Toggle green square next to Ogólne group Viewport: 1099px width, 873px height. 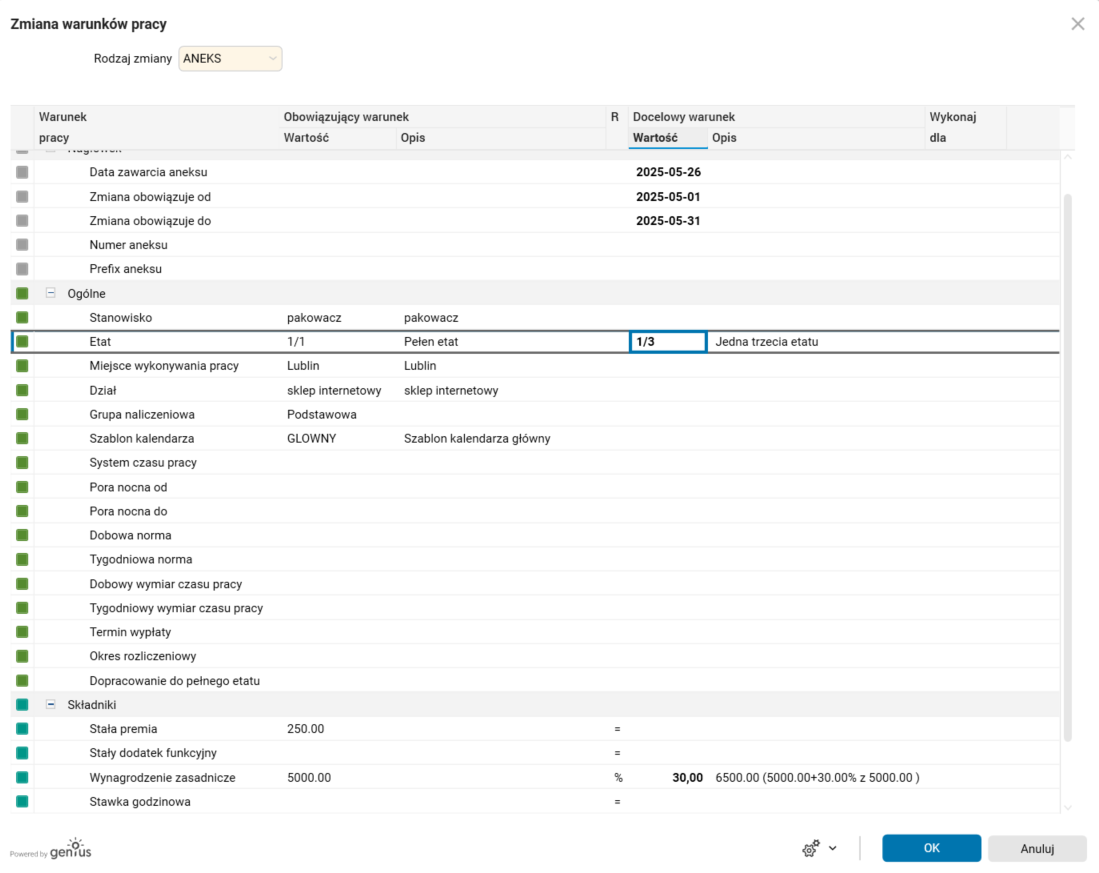(22, 294)
